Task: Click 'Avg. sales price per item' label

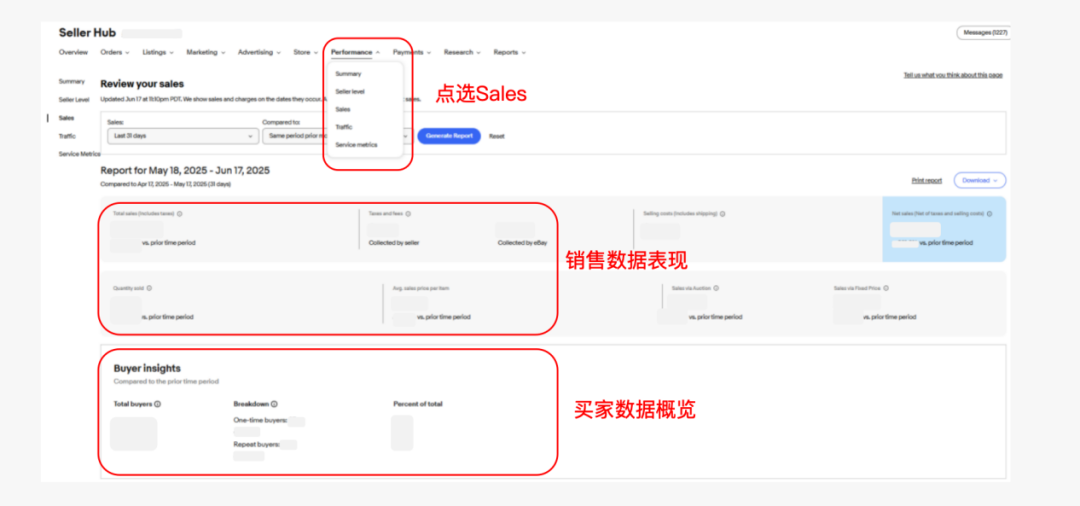Action: click(420, 288)
